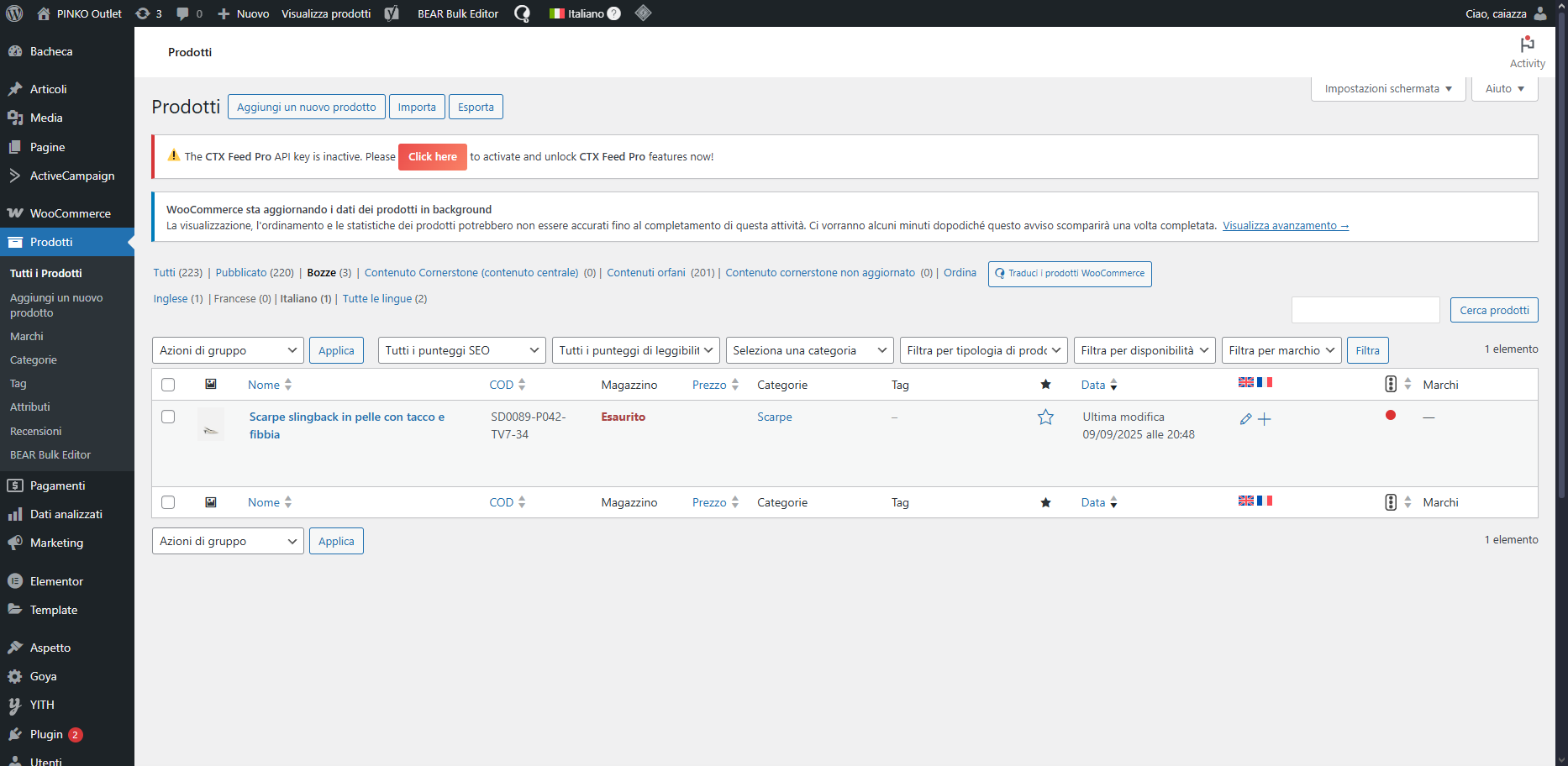Expand the Aiuto help panel
Screen dimensions: 1568x766
pos(1504,88)
